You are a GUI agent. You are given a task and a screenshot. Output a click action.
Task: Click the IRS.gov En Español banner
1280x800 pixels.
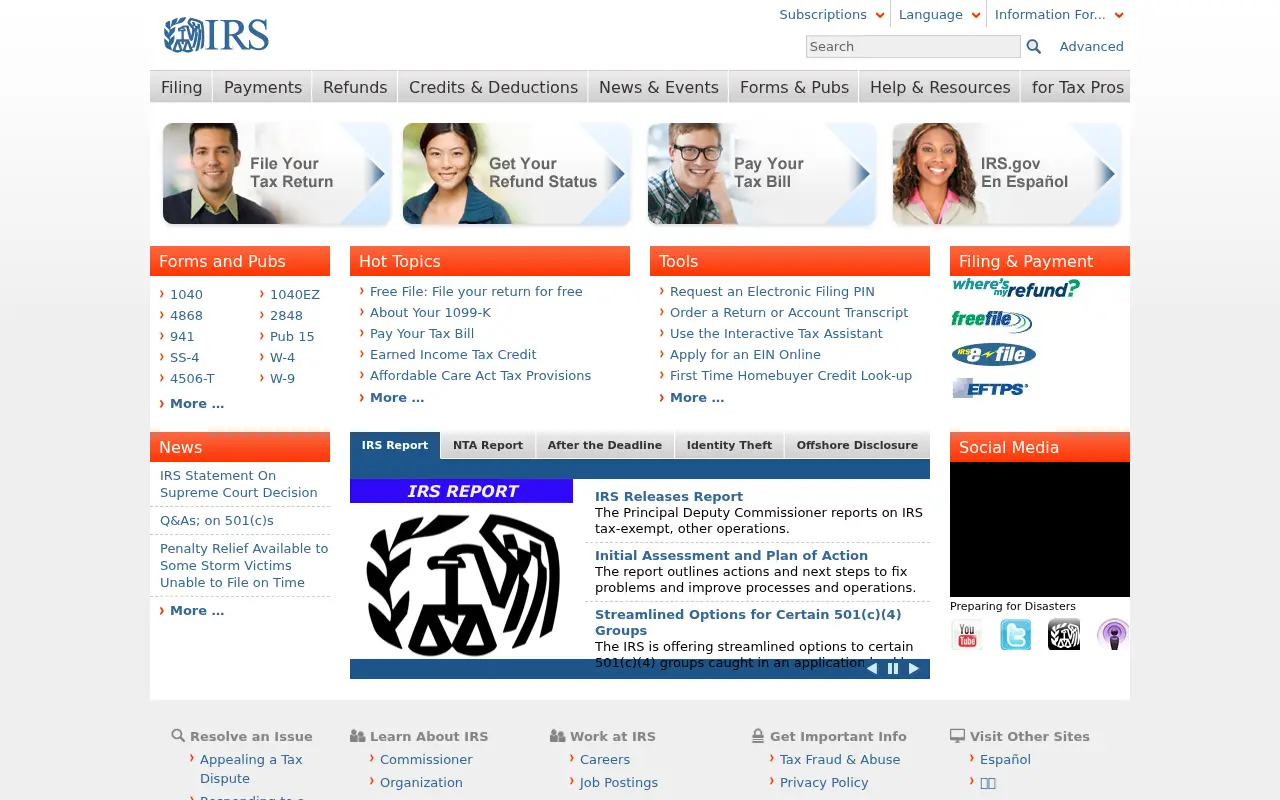coord(1006,174)
